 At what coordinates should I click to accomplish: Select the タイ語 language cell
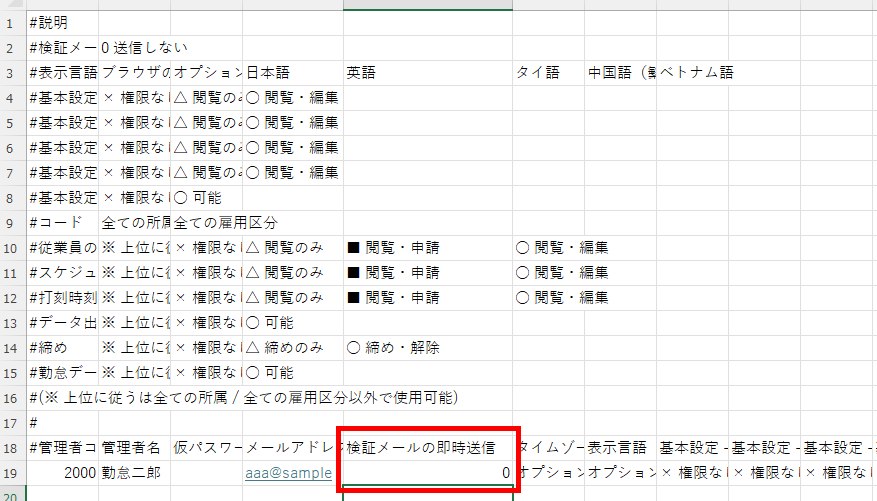click(x=548, y=72)
